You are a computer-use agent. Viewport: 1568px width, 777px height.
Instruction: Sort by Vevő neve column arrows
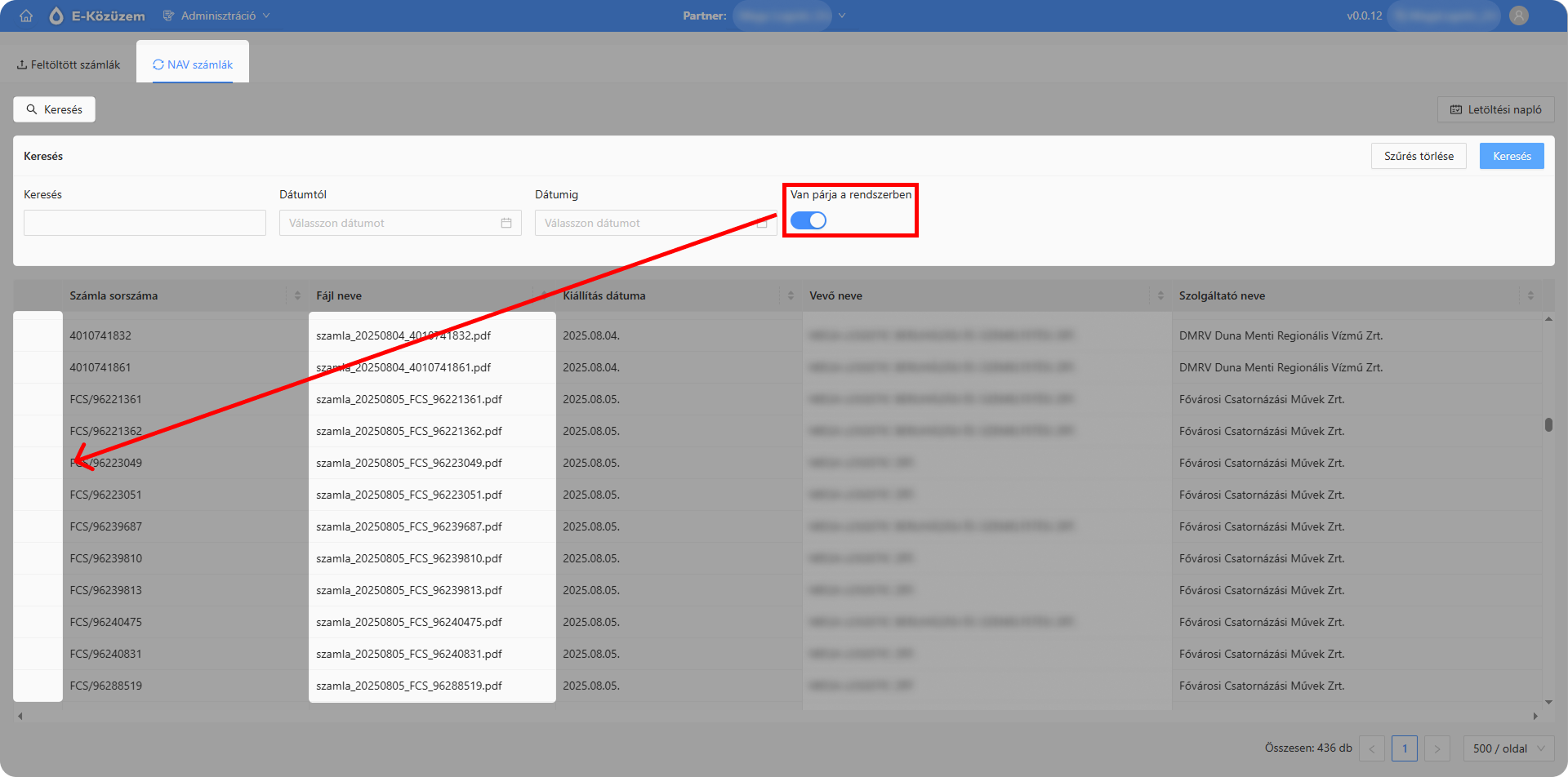[x=1160, y=295]
